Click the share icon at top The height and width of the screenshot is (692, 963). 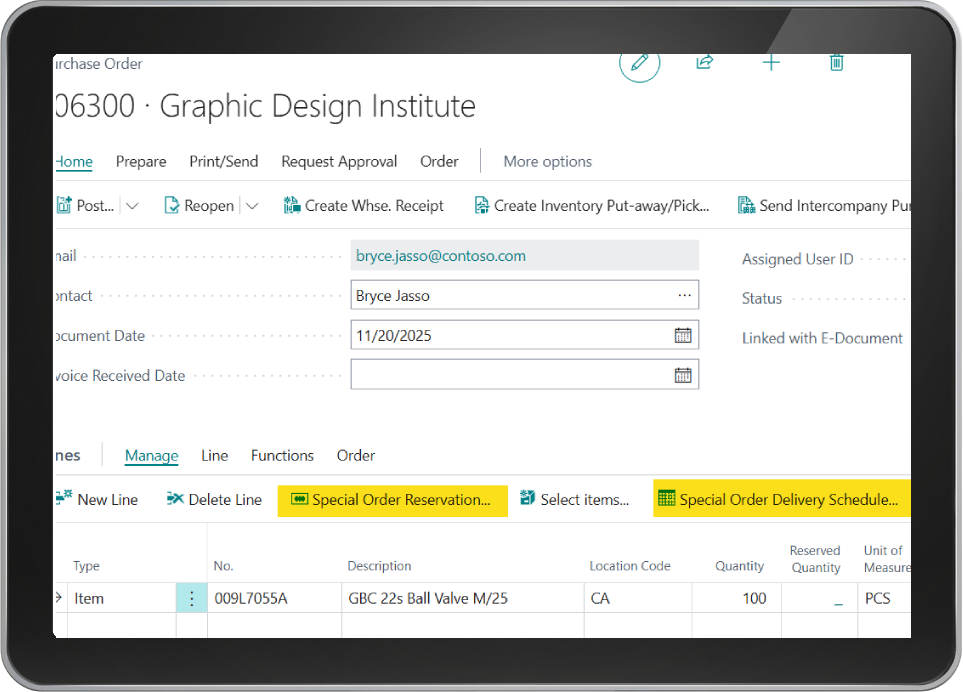tap(704, 62)
